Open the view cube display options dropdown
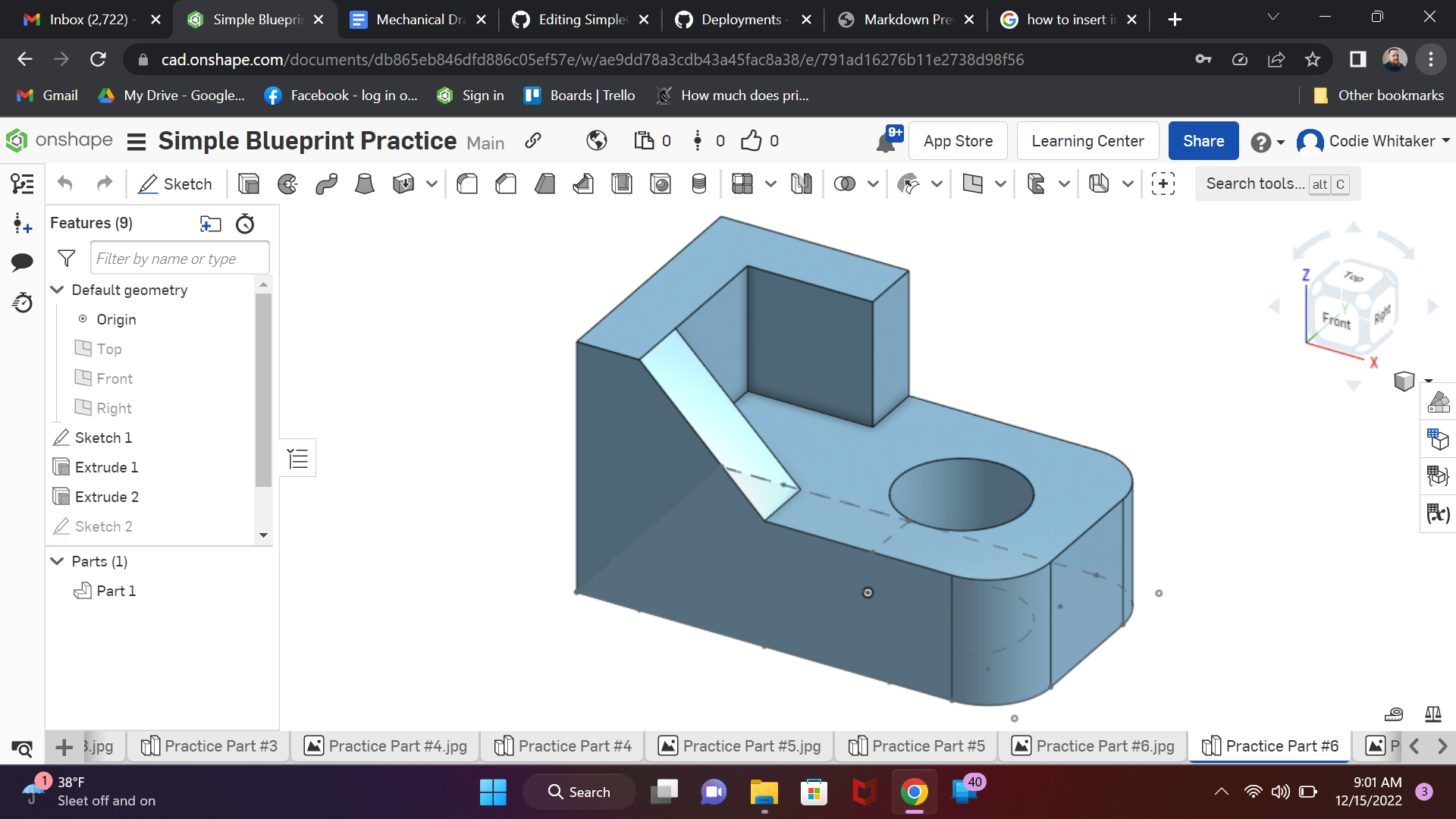 (x=1429, y=381)
